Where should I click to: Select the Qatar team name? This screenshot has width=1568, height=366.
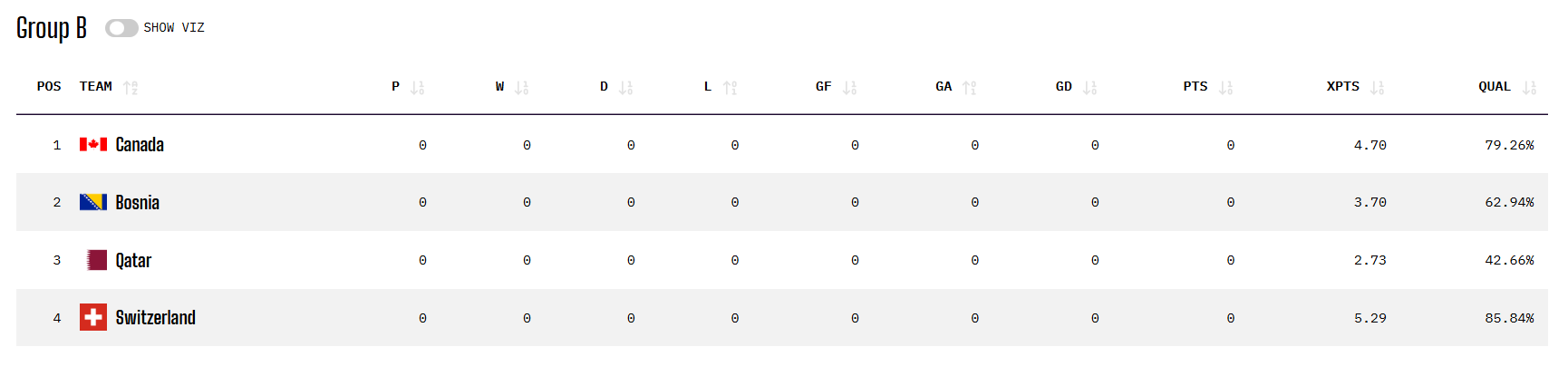(x=133, y=261)
